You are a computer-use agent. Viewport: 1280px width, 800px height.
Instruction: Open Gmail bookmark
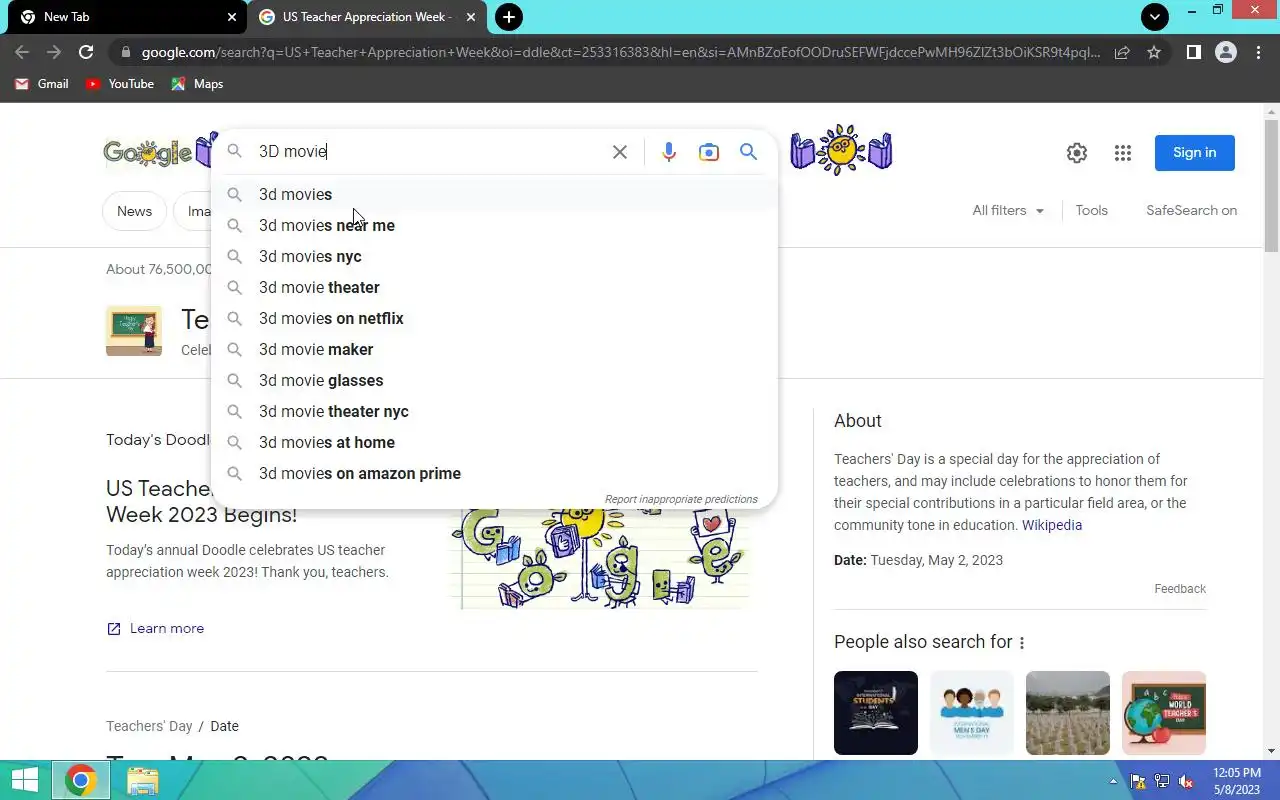[x=42, y=84]
